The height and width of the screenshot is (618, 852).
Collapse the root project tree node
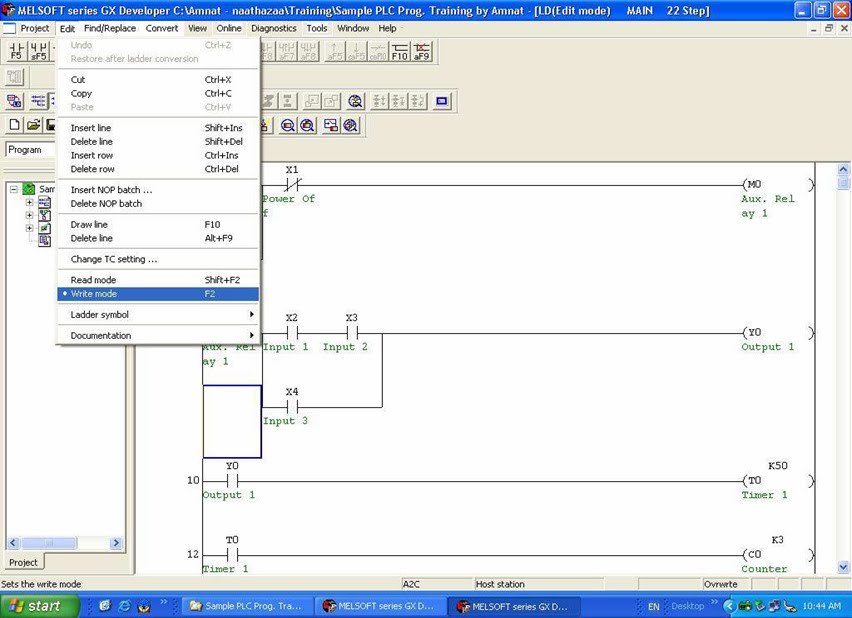(14, 190)
